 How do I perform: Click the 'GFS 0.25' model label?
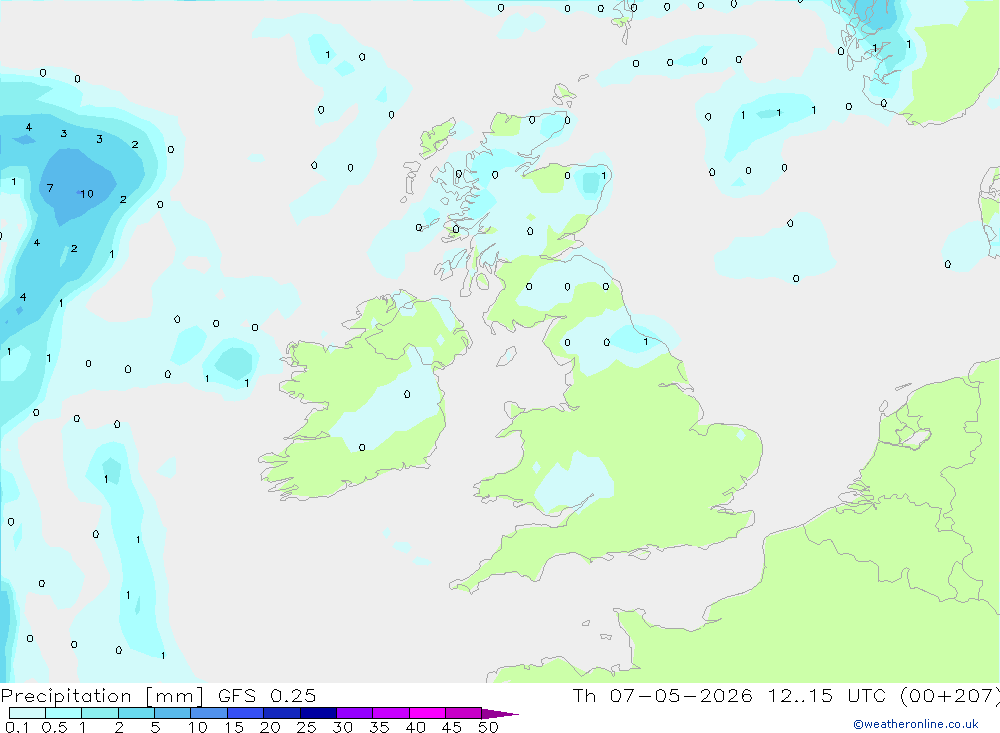(267, 695)
